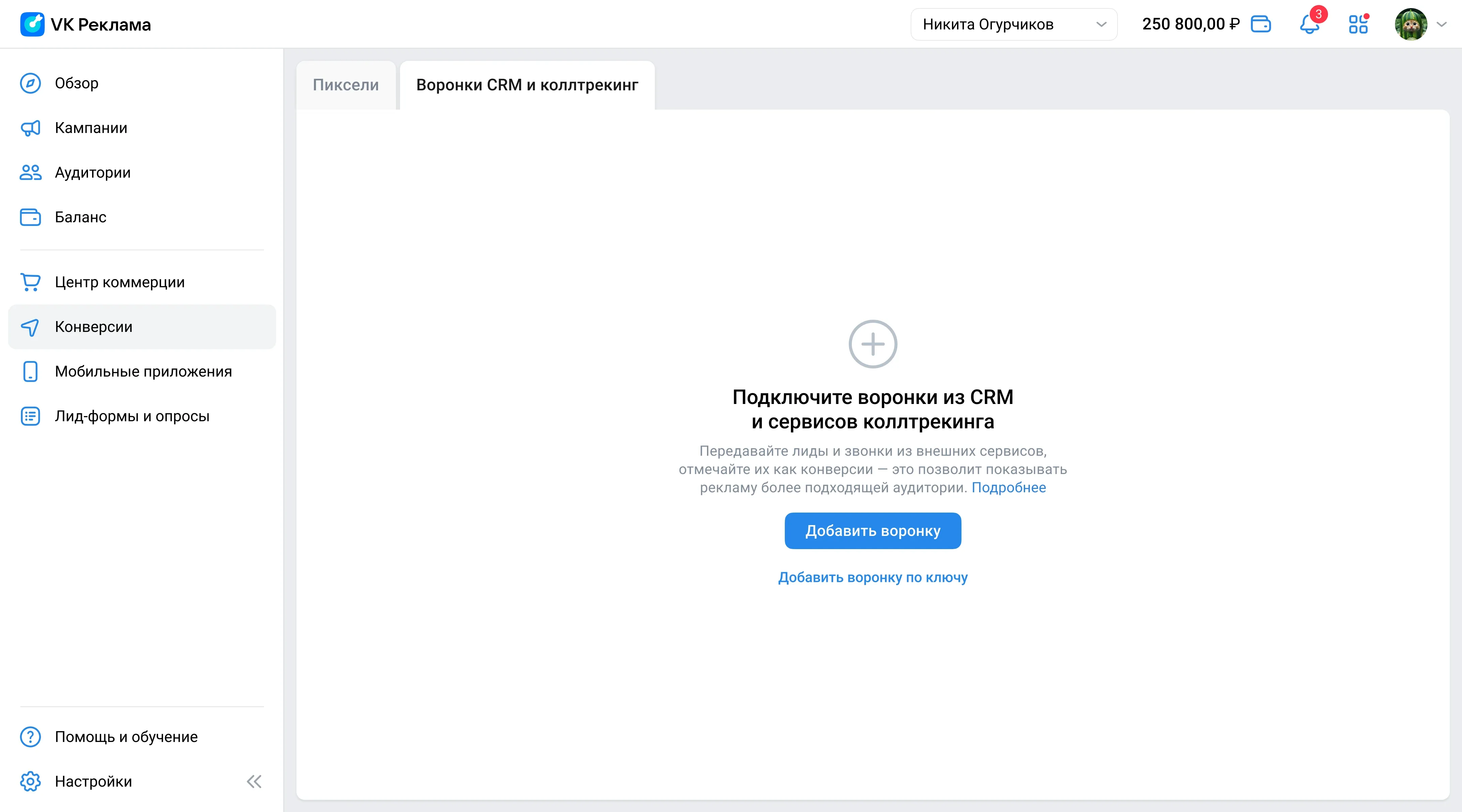Click the Помощь и обучение question icon

pos(30,737)
